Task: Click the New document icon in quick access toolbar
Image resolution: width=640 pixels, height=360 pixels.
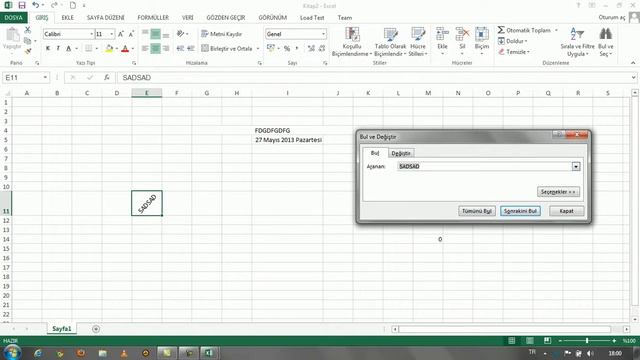Action: (x=73, y=5)
